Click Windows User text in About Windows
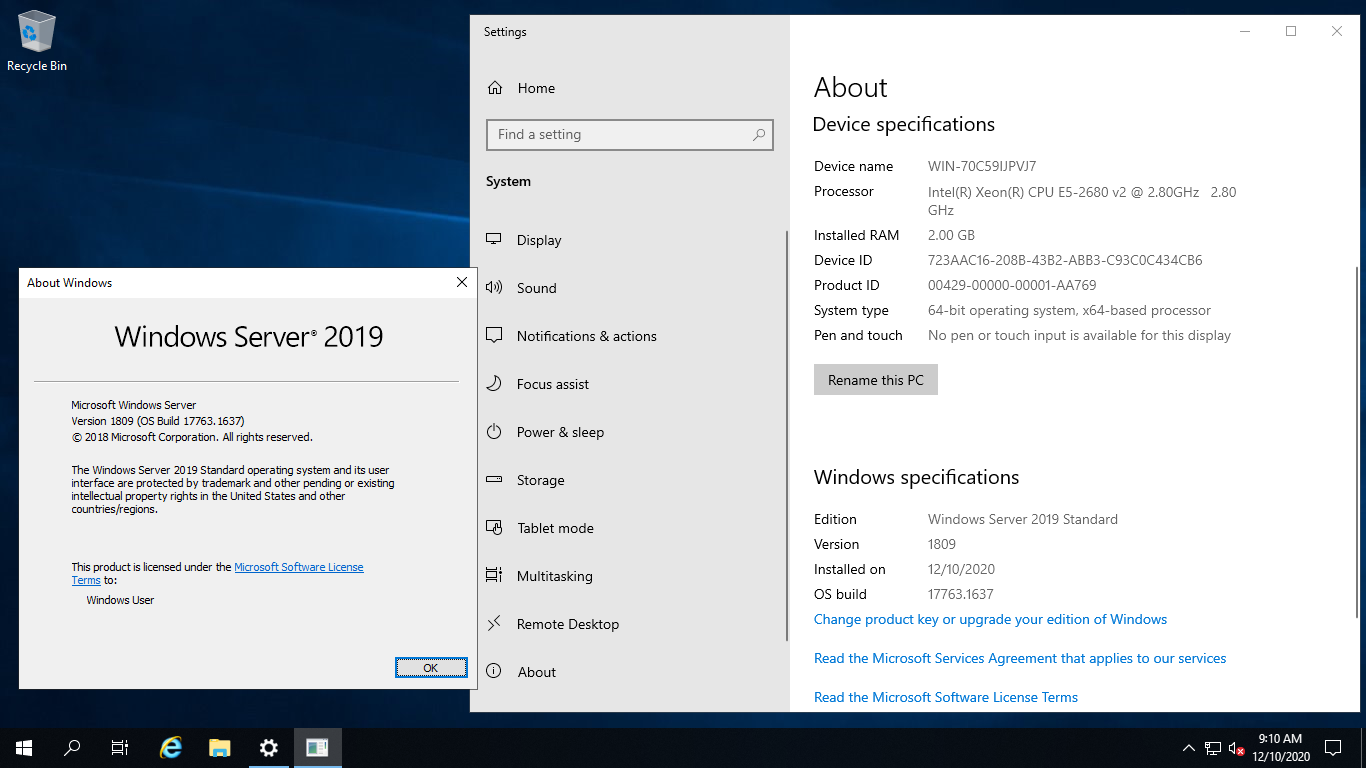The height and width of the screenshot is (768, 1366). point(120,600)
